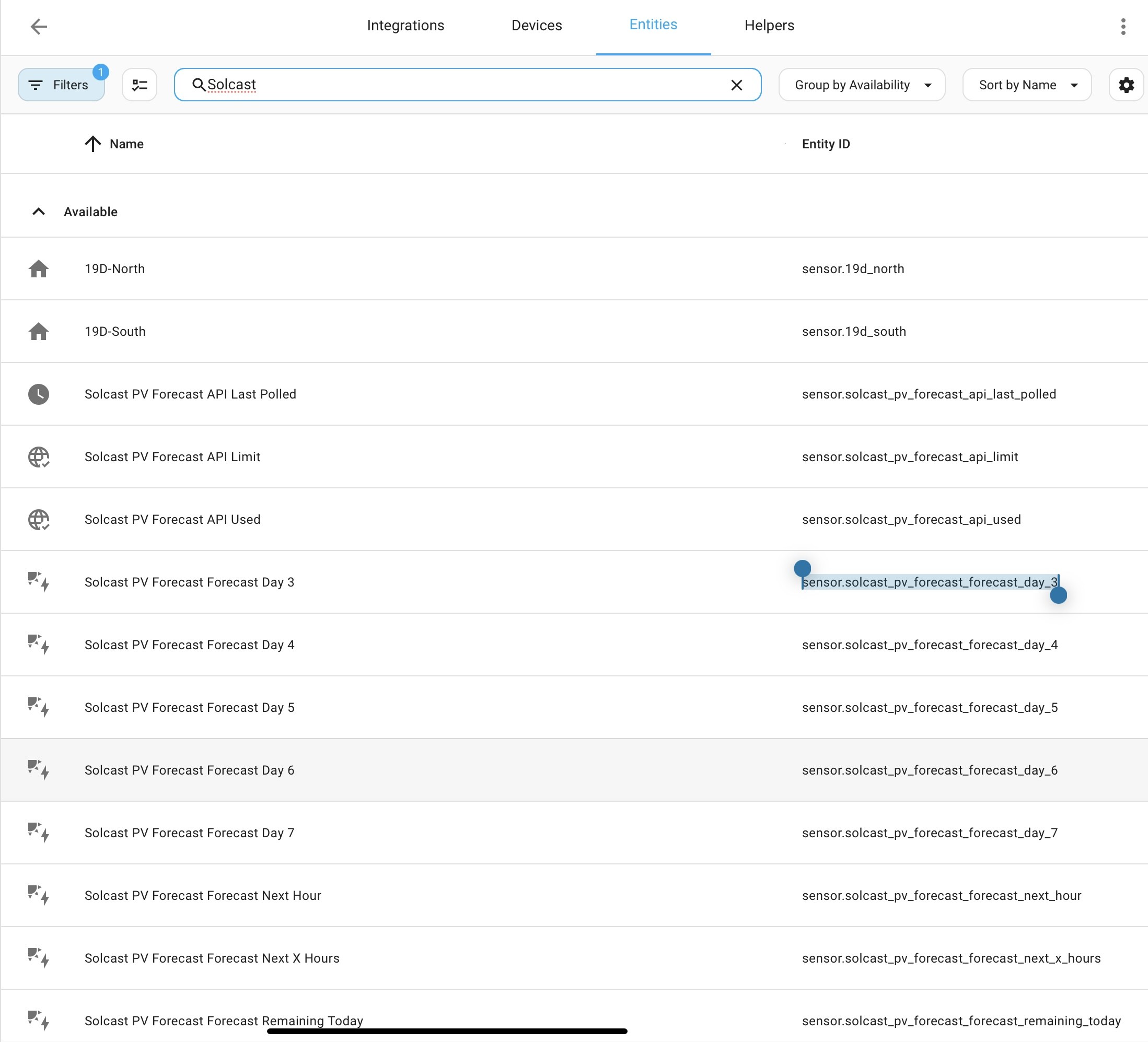1148x1042 pixels.
Task: Switch to the Devices tab
Action: click(x=537, y=26)
